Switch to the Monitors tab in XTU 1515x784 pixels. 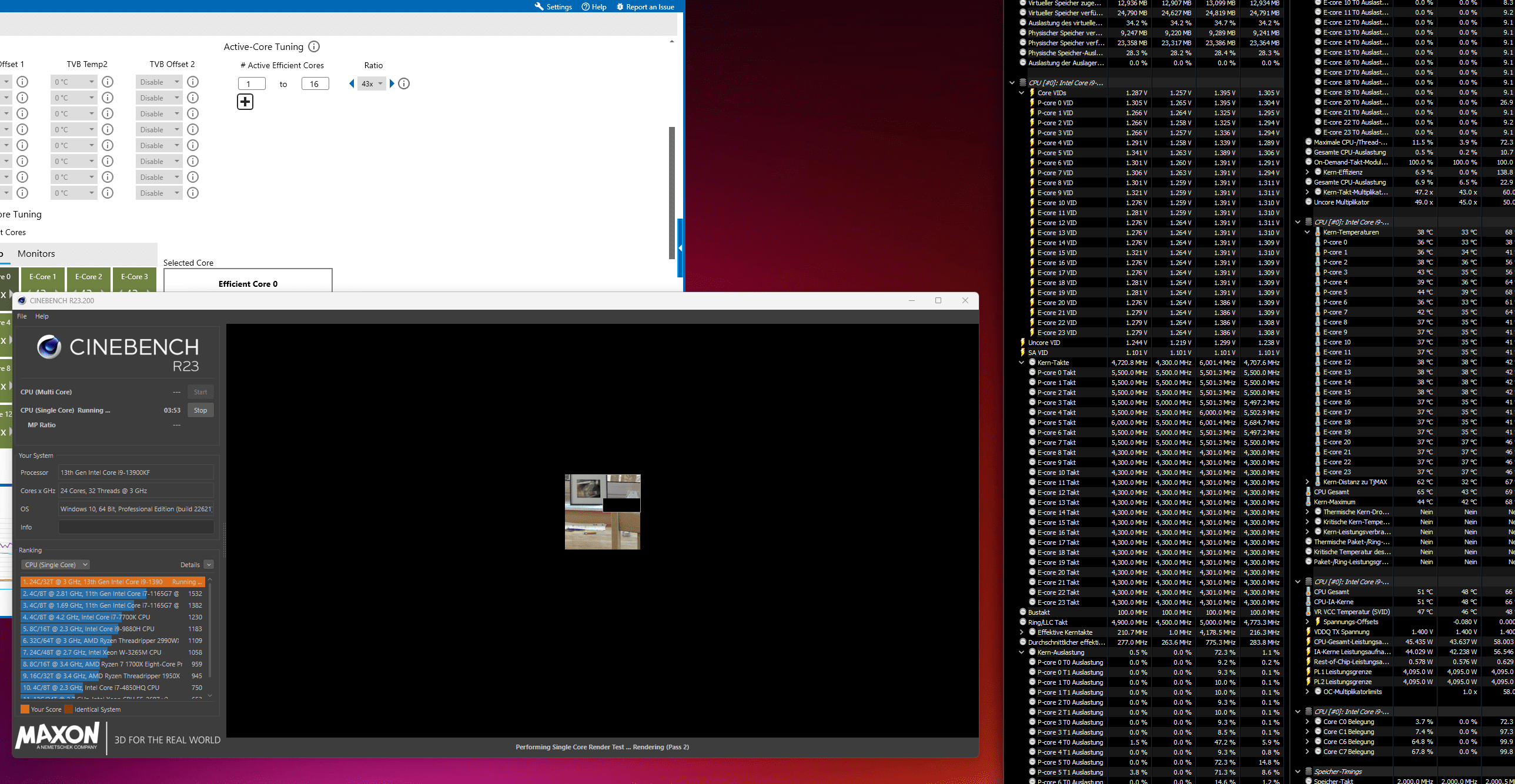(36, 253)
